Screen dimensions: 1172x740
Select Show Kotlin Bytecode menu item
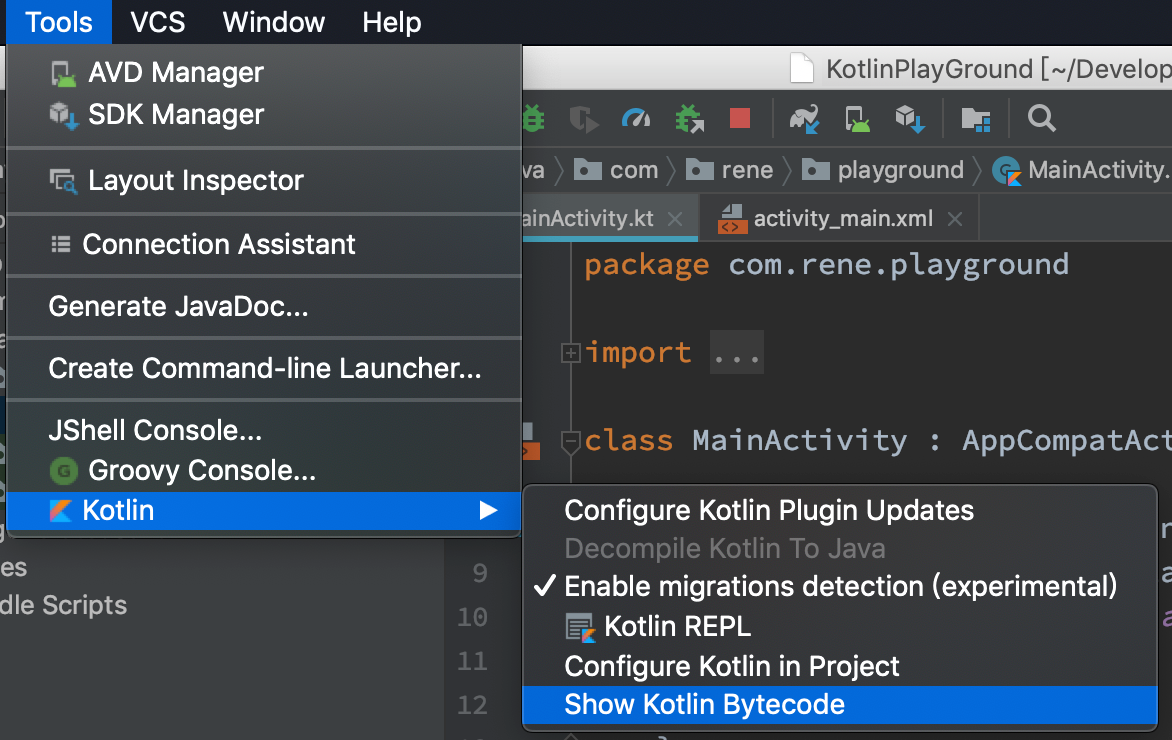(704, 704)
